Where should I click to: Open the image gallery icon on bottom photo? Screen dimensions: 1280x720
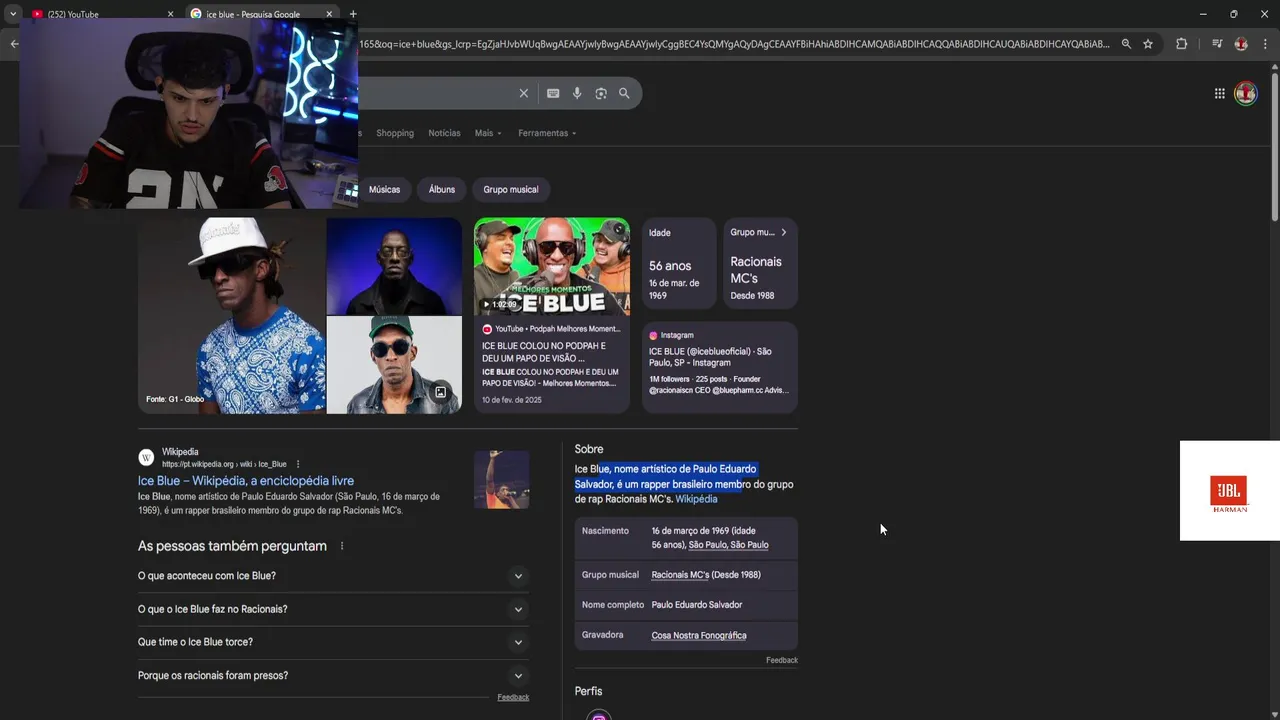click(440, 392)
